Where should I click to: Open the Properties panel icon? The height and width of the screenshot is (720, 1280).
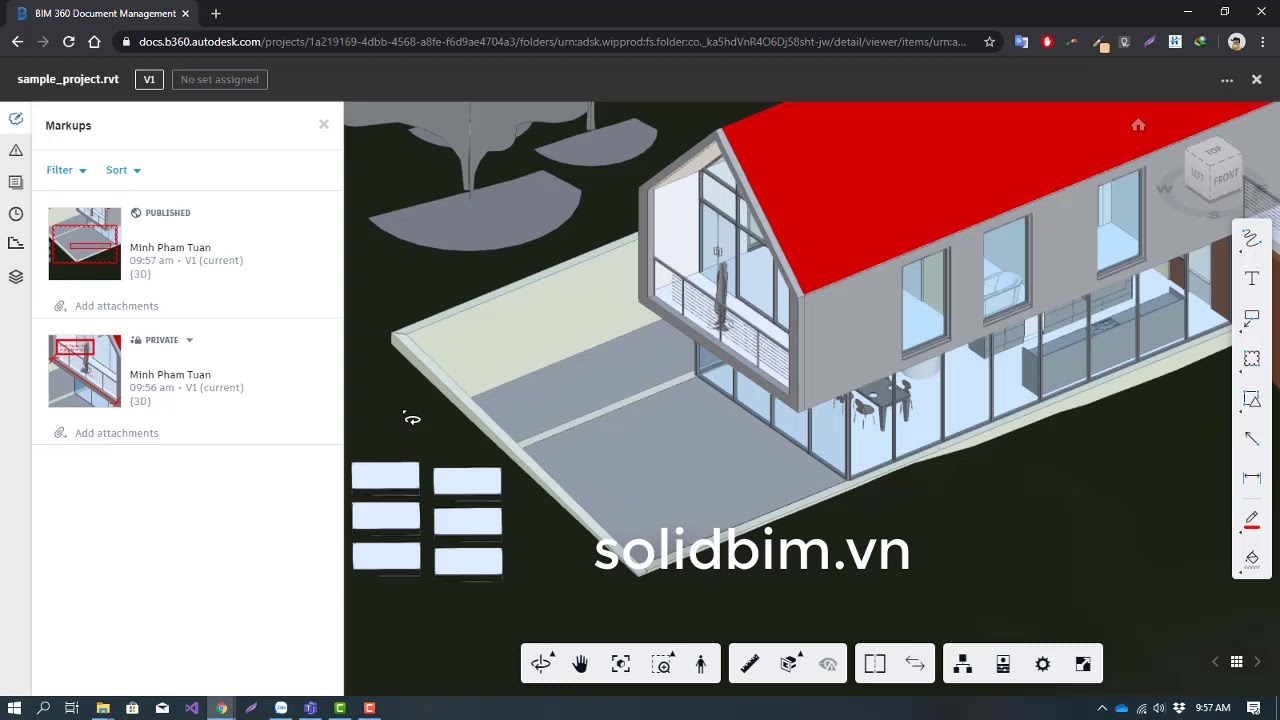1003,664
